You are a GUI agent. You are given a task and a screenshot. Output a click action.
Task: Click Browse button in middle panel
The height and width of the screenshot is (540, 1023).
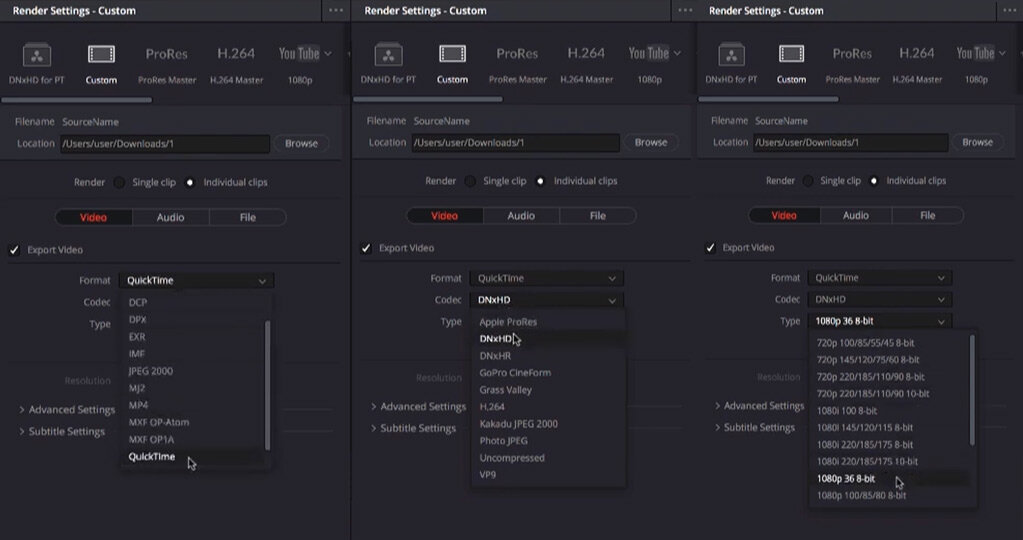pos(650,142)
